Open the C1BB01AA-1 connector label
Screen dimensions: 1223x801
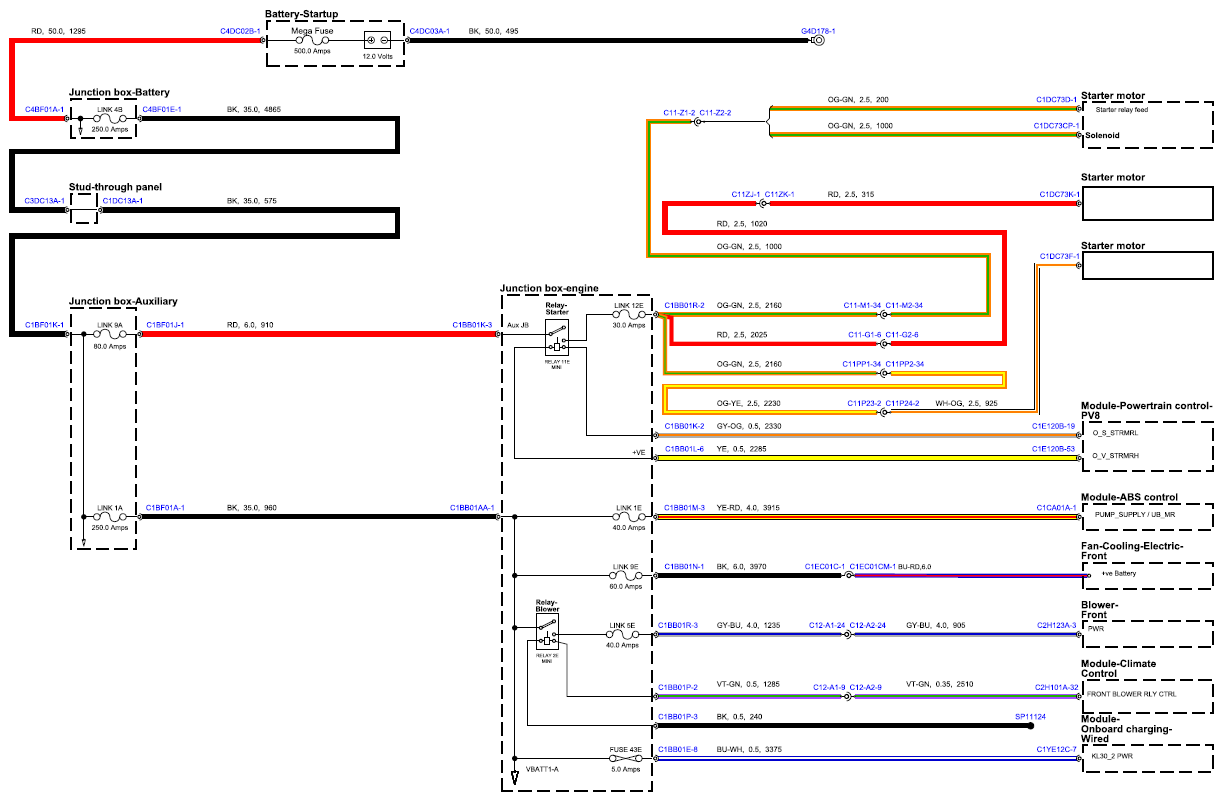[472, 508]
